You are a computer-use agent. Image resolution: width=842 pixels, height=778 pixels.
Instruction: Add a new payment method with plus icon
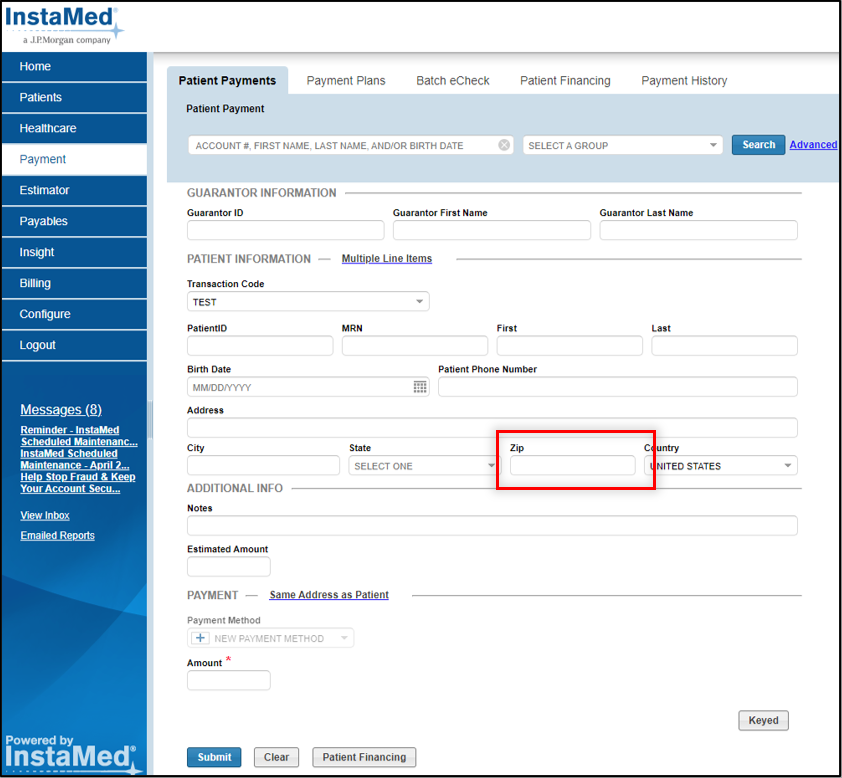tap(200, 637)
